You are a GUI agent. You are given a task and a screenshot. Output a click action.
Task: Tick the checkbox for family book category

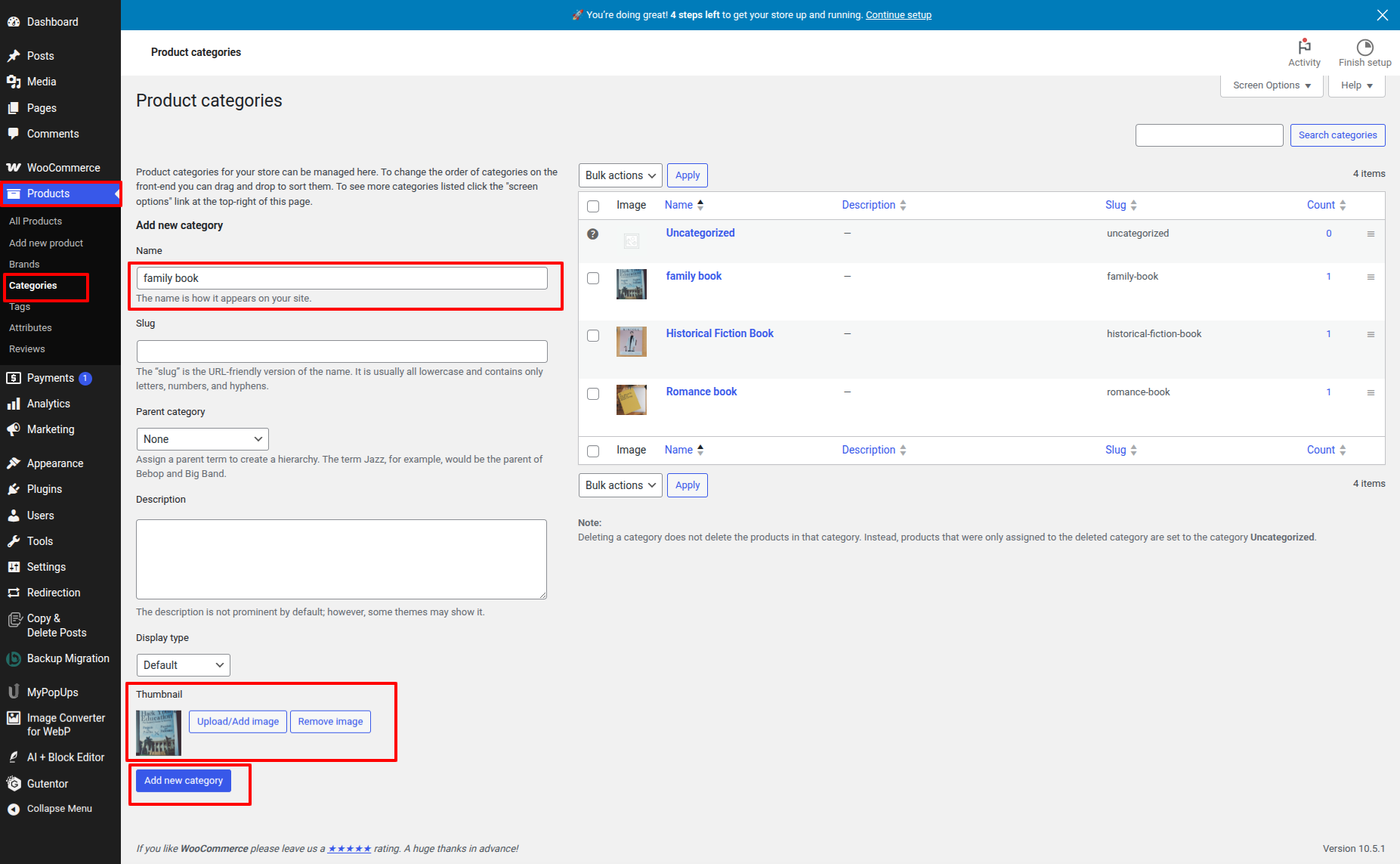point(593,278)
